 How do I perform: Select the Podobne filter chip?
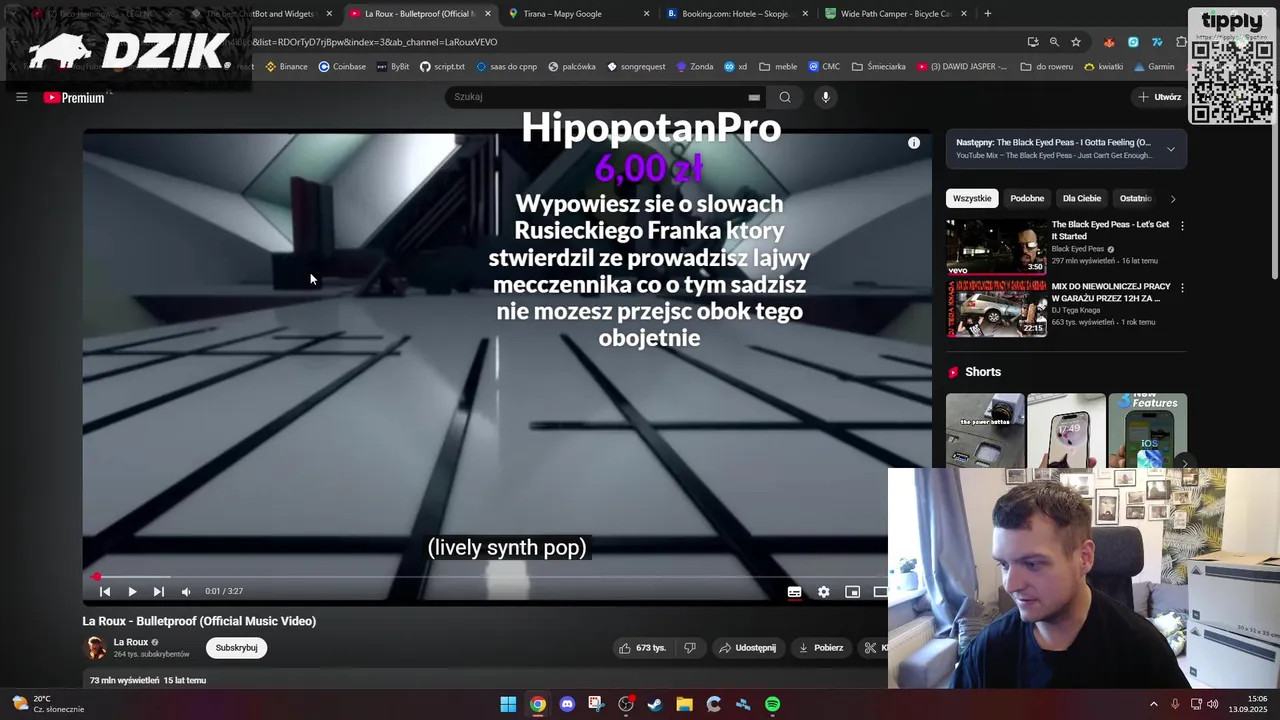click(1027, 198)
